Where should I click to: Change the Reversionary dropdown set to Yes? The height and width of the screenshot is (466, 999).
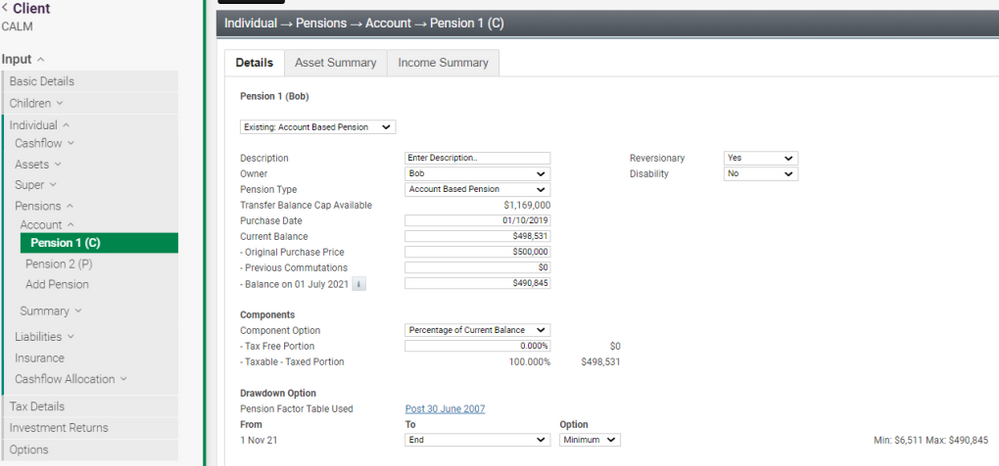pyautogui.click(x=761, y=158)
